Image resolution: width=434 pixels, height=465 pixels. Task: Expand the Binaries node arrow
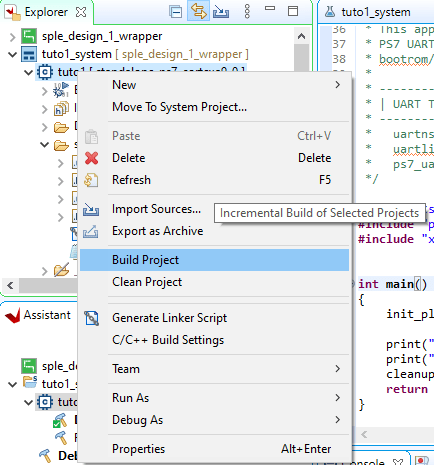[44, 91]
